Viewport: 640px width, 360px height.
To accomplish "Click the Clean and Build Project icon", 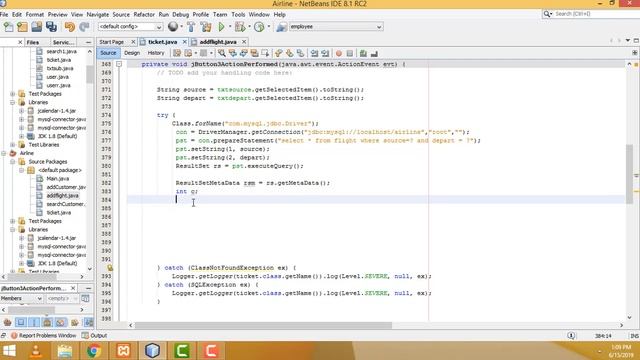I will 206,27.
